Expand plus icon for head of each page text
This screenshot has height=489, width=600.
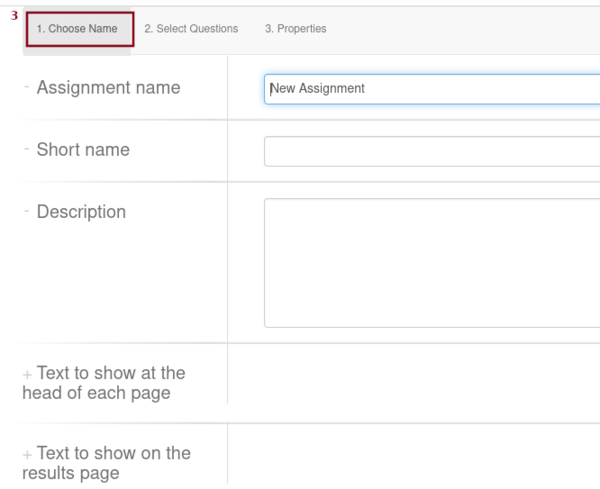click(x=27, y=374)
